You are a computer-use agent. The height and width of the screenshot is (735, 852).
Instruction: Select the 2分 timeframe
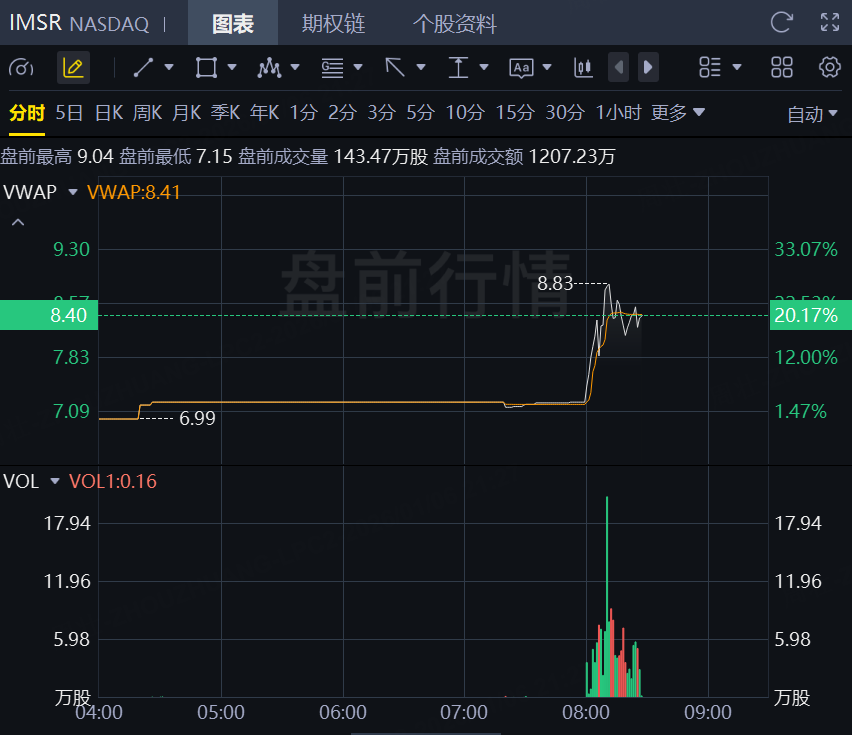click(342, 113)
